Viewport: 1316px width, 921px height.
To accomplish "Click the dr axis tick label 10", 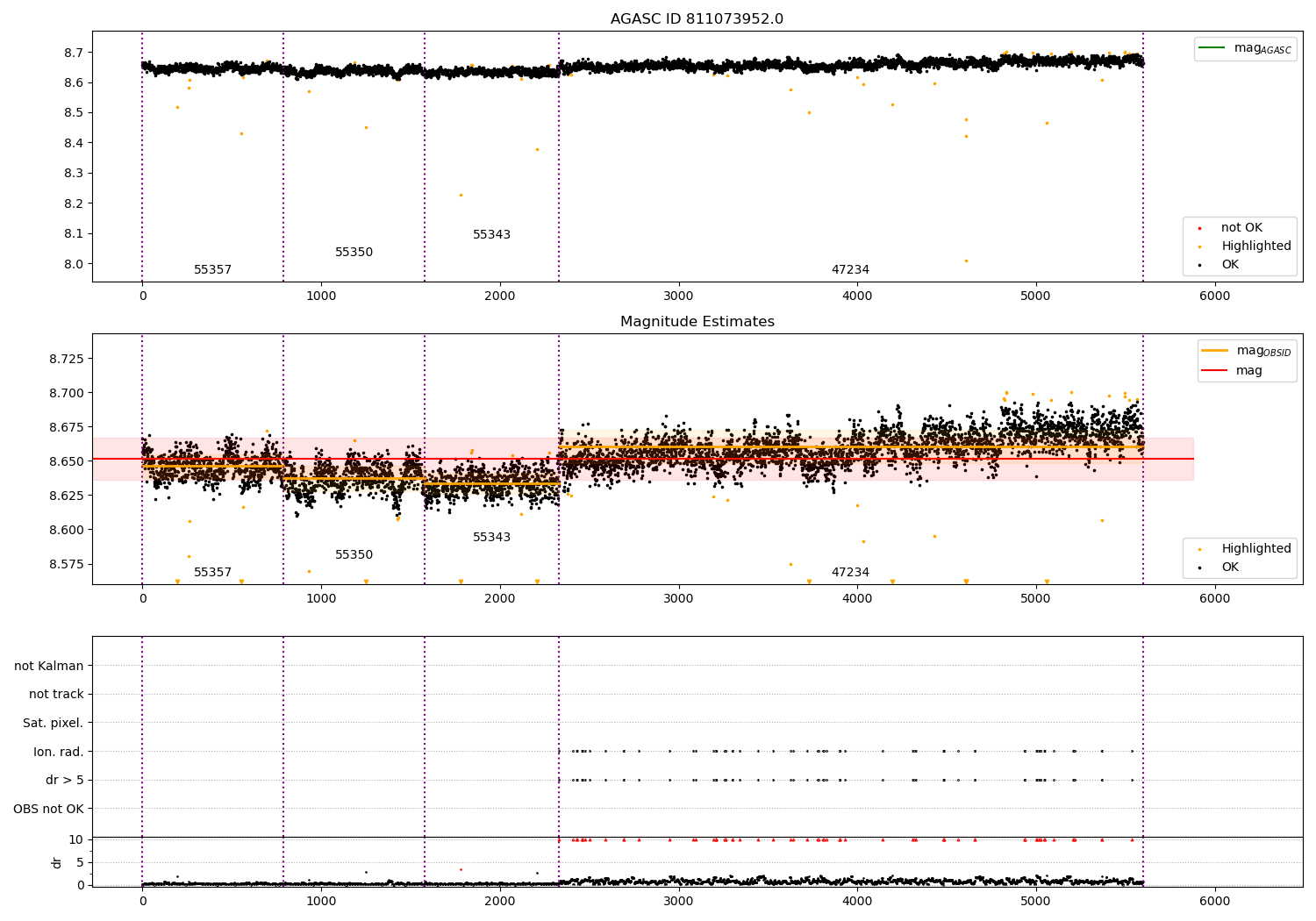I will pyautogui.click(x=76, y=839).
